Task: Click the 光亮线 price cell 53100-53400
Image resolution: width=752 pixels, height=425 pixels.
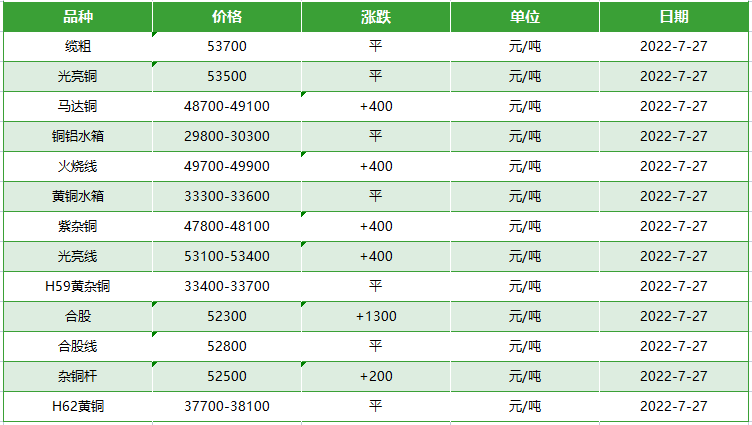Action: tap(227, 256)
